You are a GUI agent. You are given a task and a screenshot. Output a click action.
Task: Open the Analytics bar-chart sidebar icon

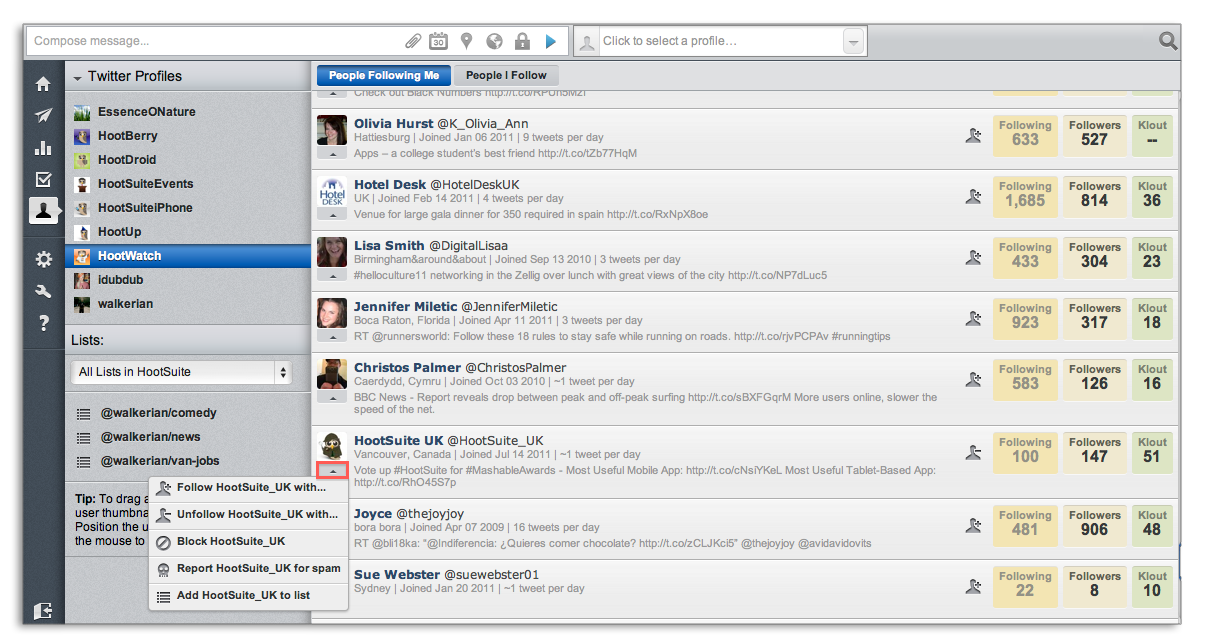click(x=43, y=148)
